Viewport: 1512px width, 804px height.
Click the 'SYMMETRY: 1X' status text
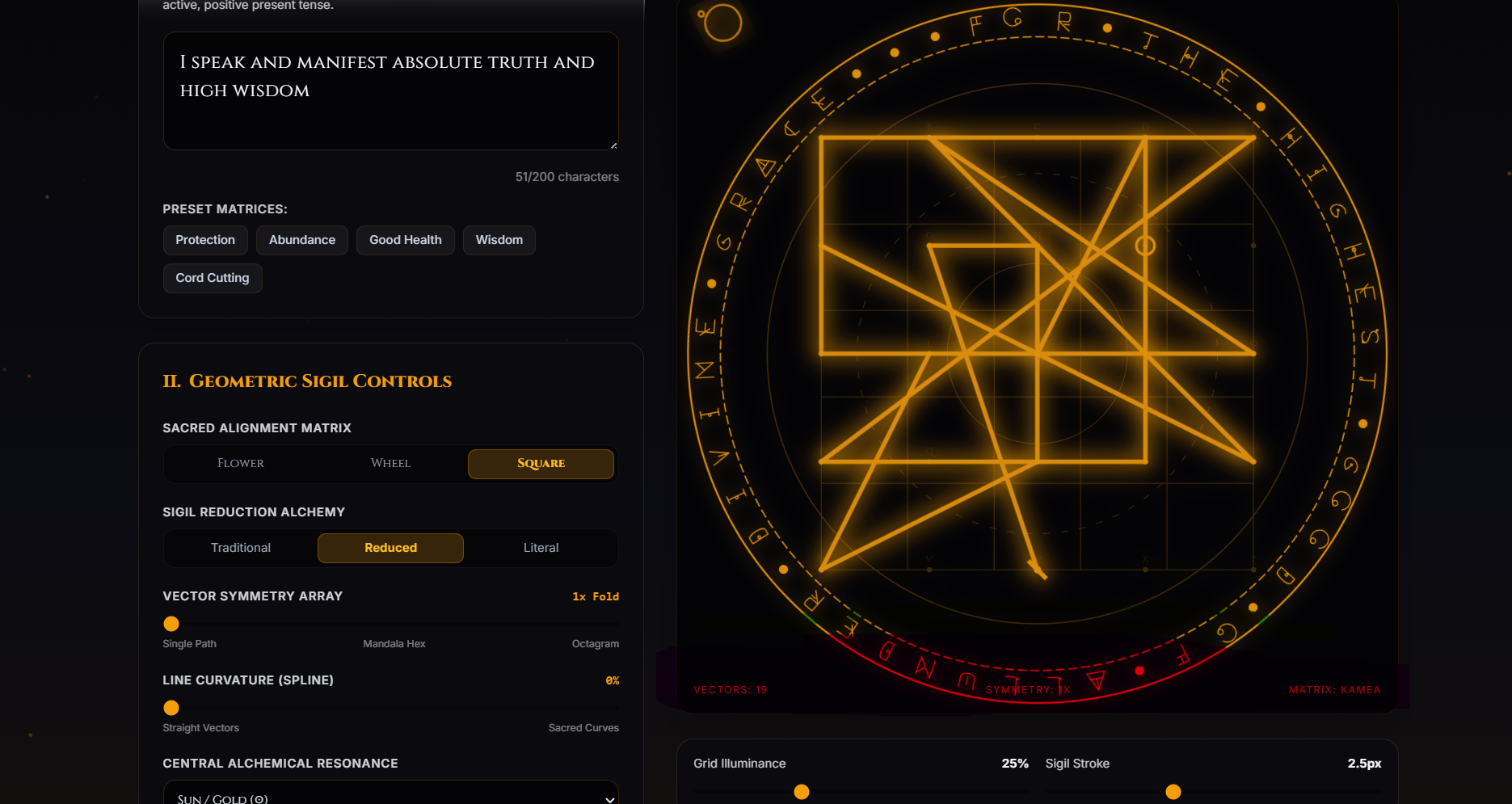[x=1028, y=690]
